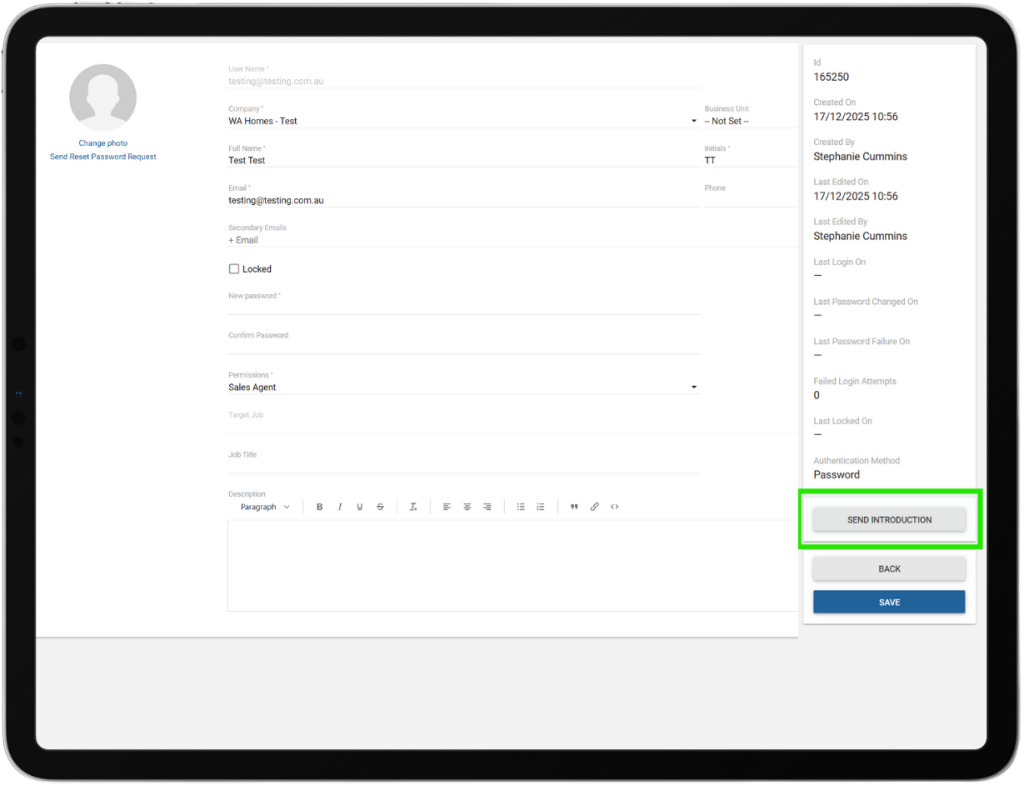Insert a code block in description

pos(614,507)
